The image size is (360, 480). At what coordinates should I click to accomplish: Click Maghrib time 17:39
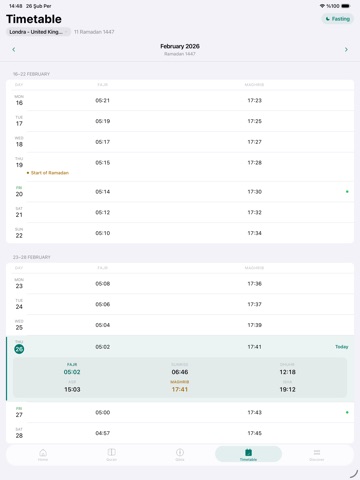tap(255, 325)
